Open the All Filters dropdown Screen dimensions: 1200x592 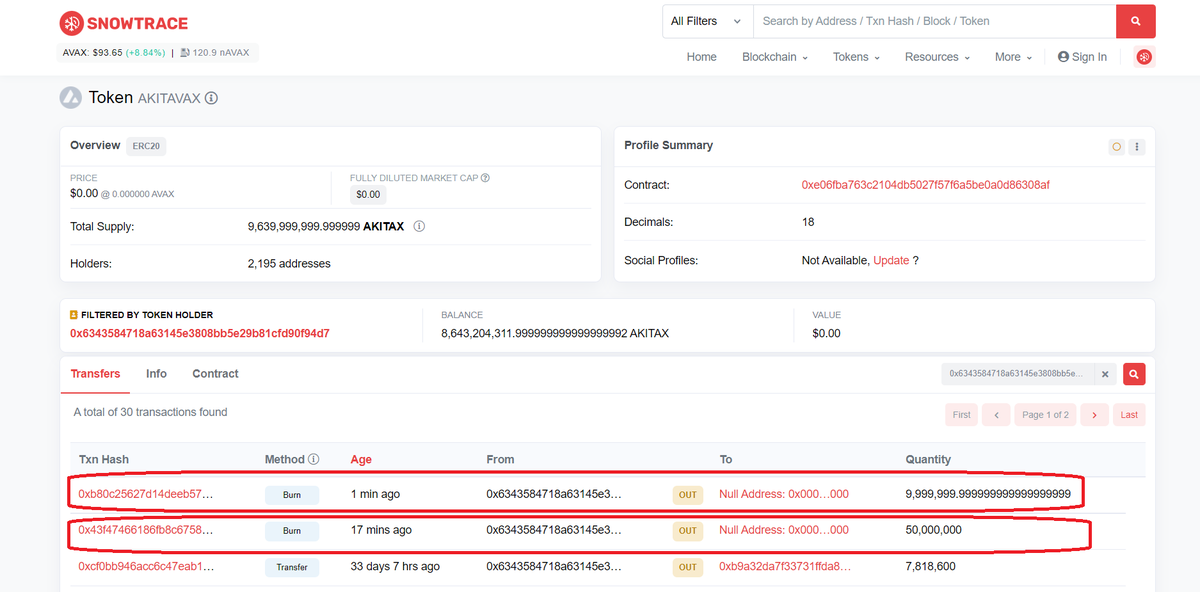(706, 21)
